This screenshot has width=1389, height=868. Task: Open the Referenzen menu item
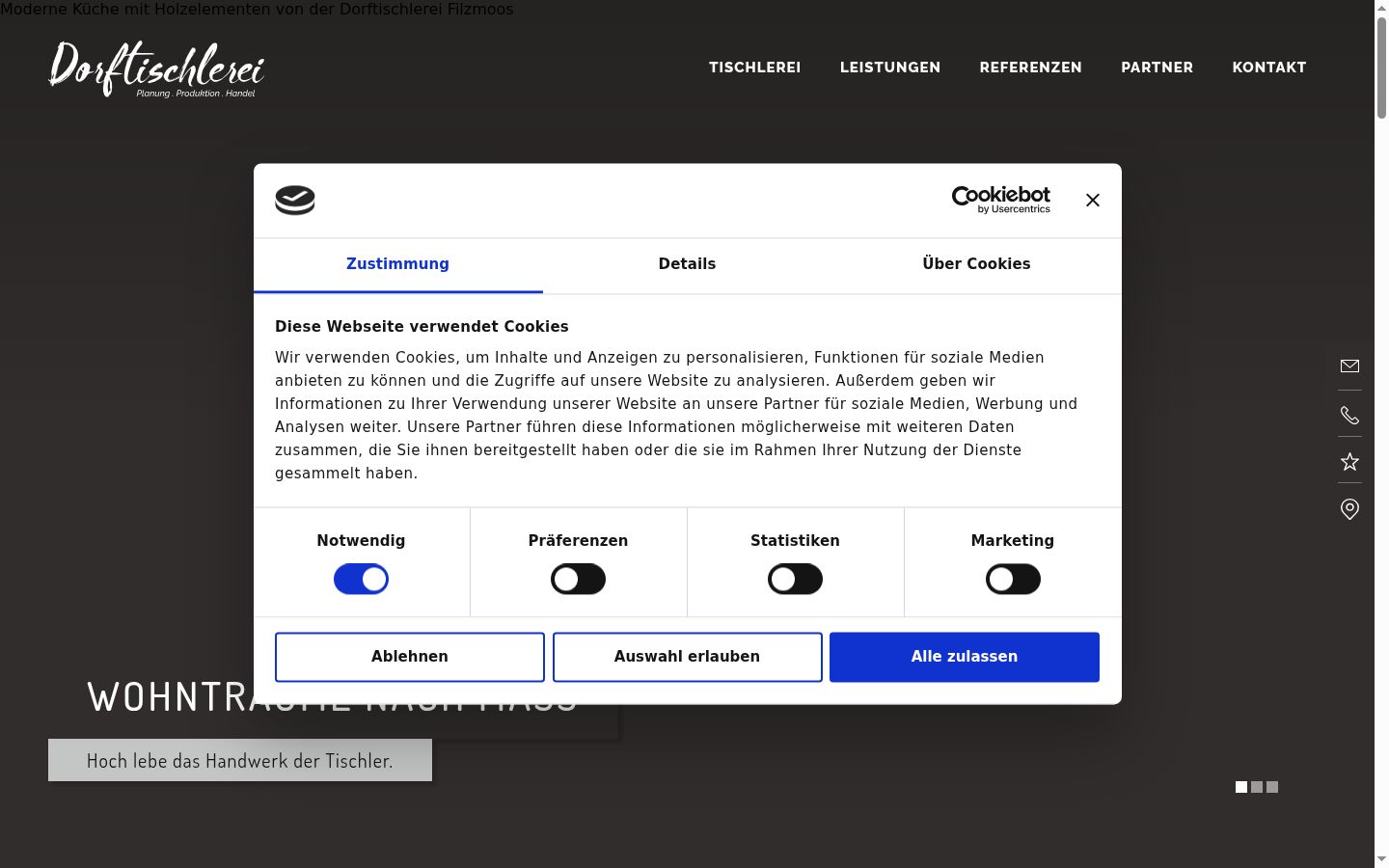(x=1030, y=68)
